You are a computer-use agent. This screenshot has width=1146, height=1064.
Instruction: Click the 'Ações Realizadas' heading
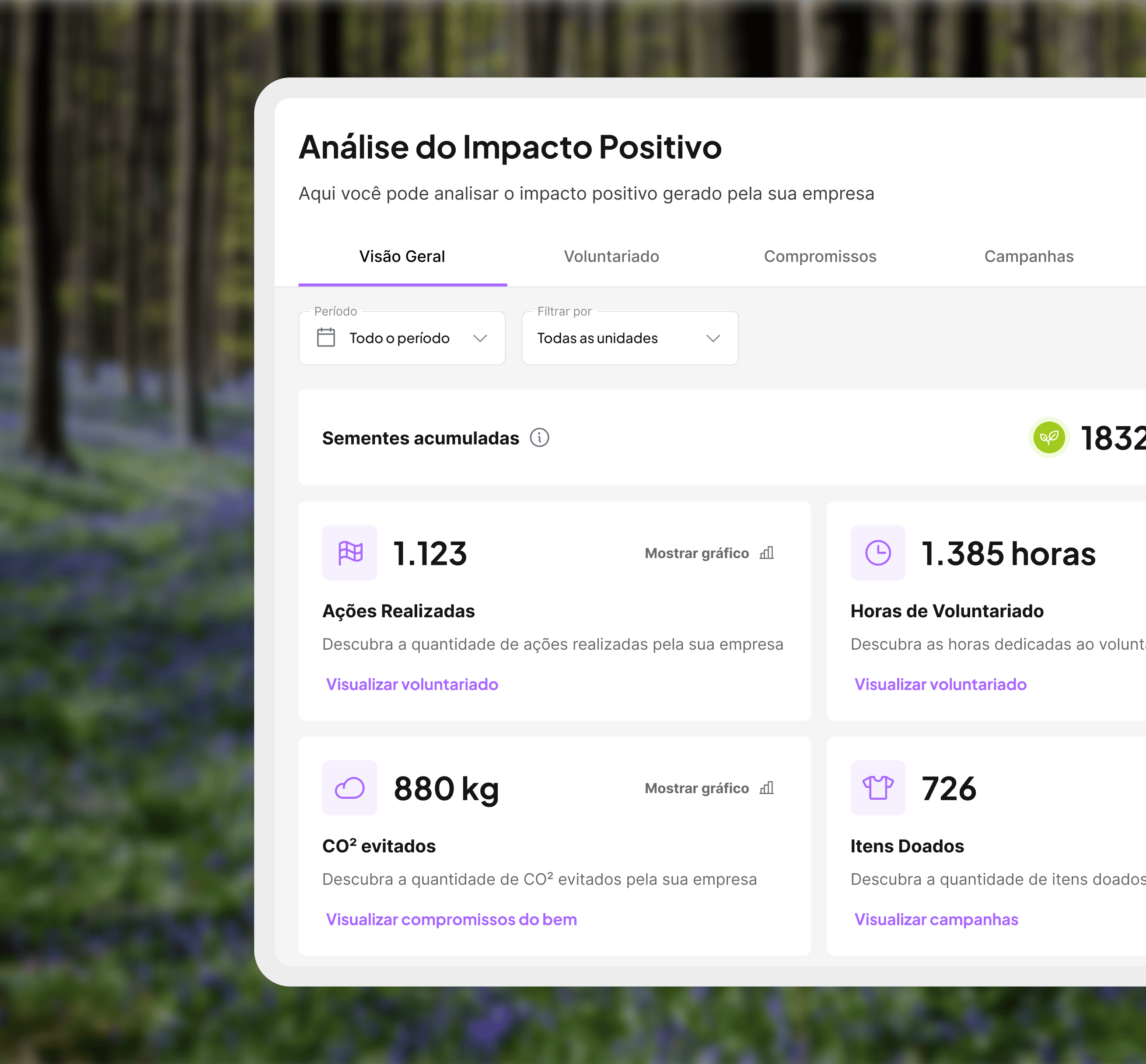(x=398, y=611)
